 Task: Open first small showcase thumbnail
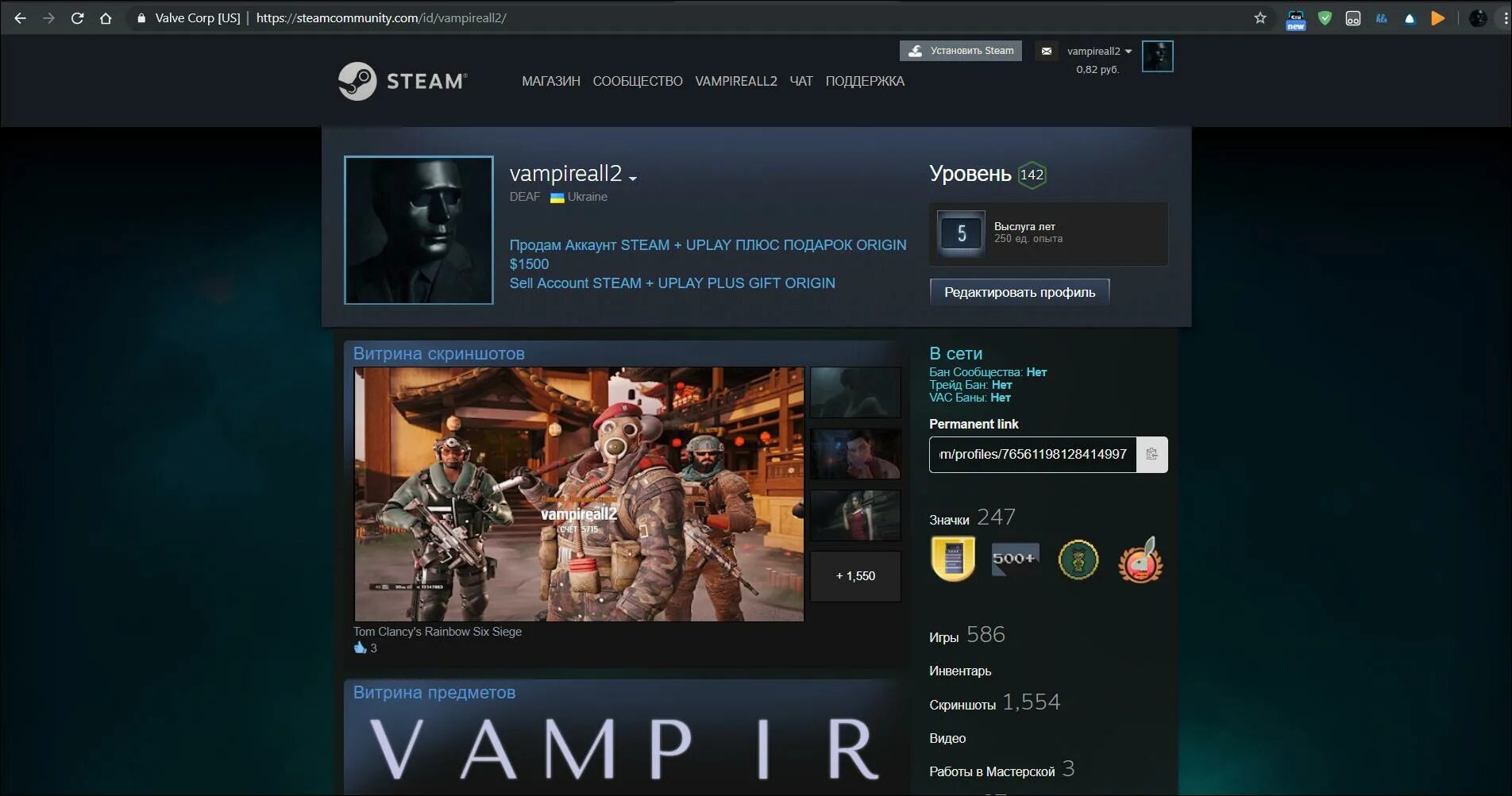click(855, 392)
